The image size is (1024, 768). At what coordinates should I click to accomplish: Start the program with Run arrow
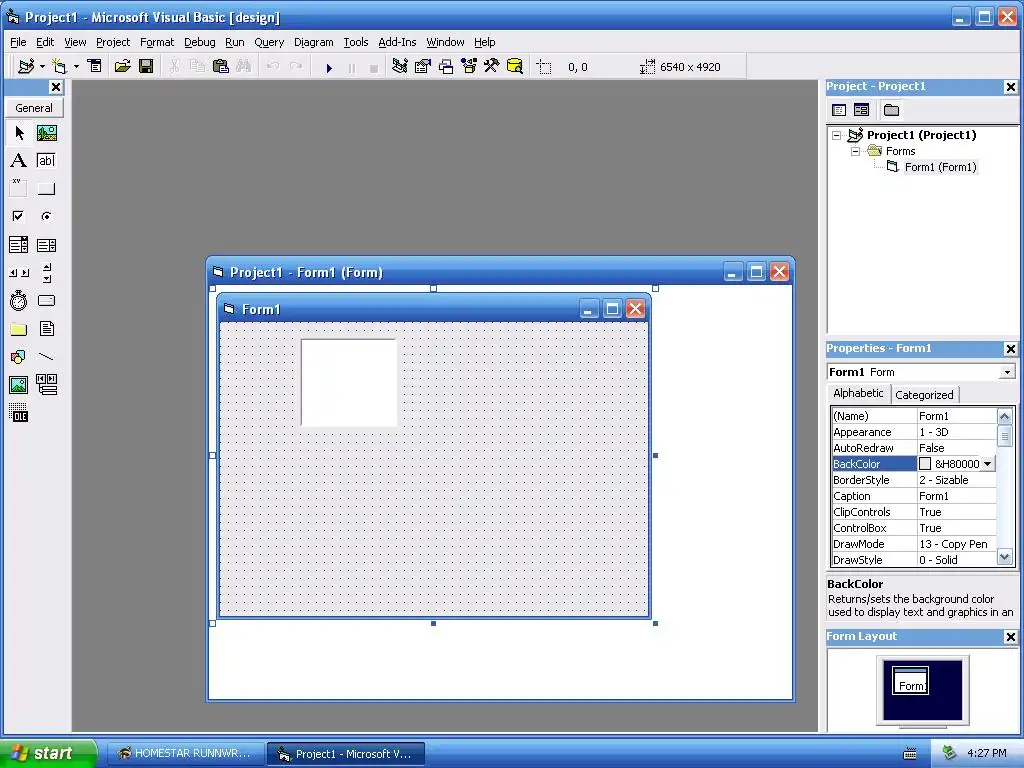click(329, 67)
